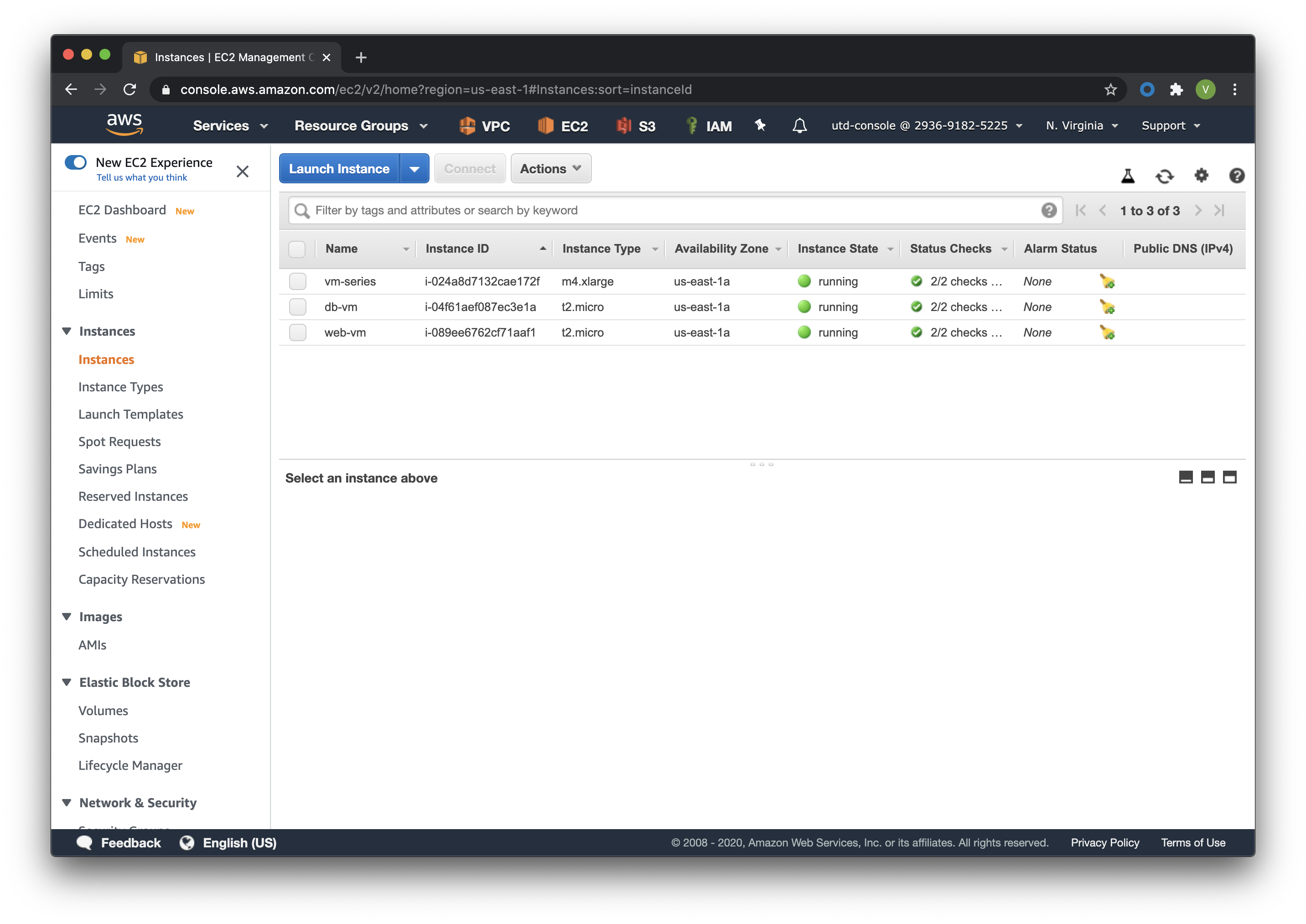Collapse the Network & Security section
This screenshot has width=1306, height=924.
coord(67,803)
